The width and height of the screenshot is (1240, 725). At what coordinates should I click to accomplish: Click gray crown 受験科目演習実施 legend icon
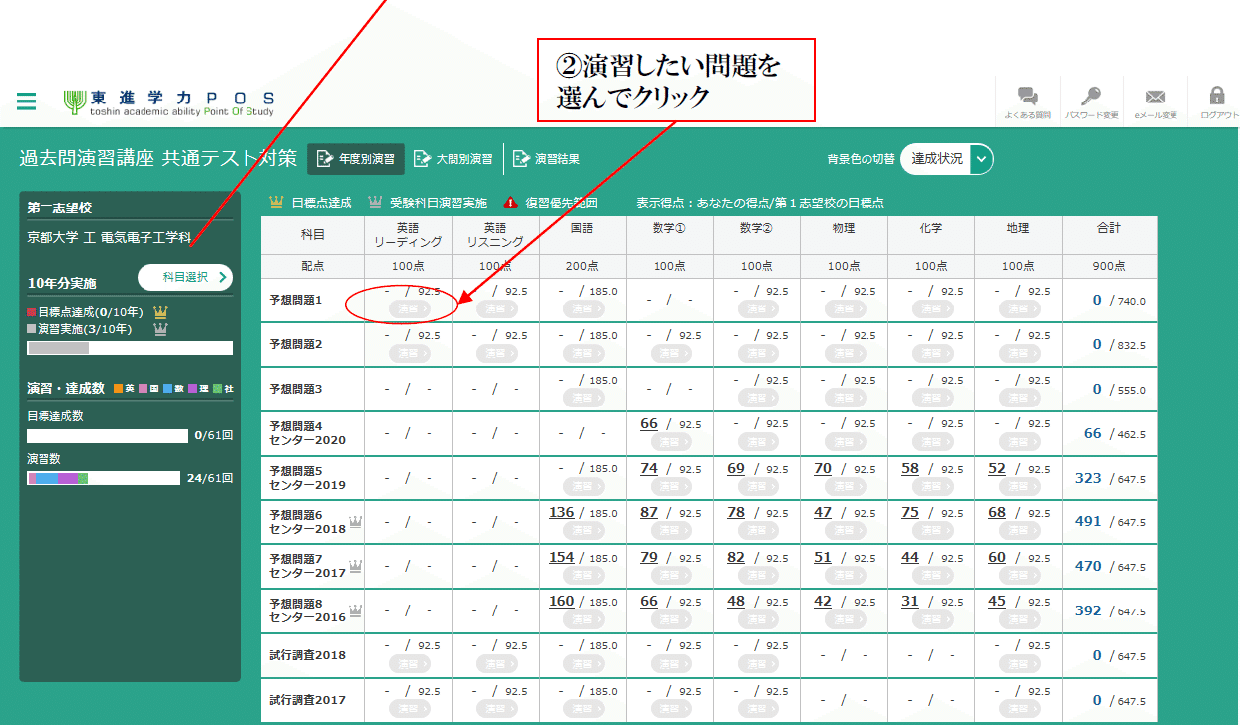coord(375,202)
